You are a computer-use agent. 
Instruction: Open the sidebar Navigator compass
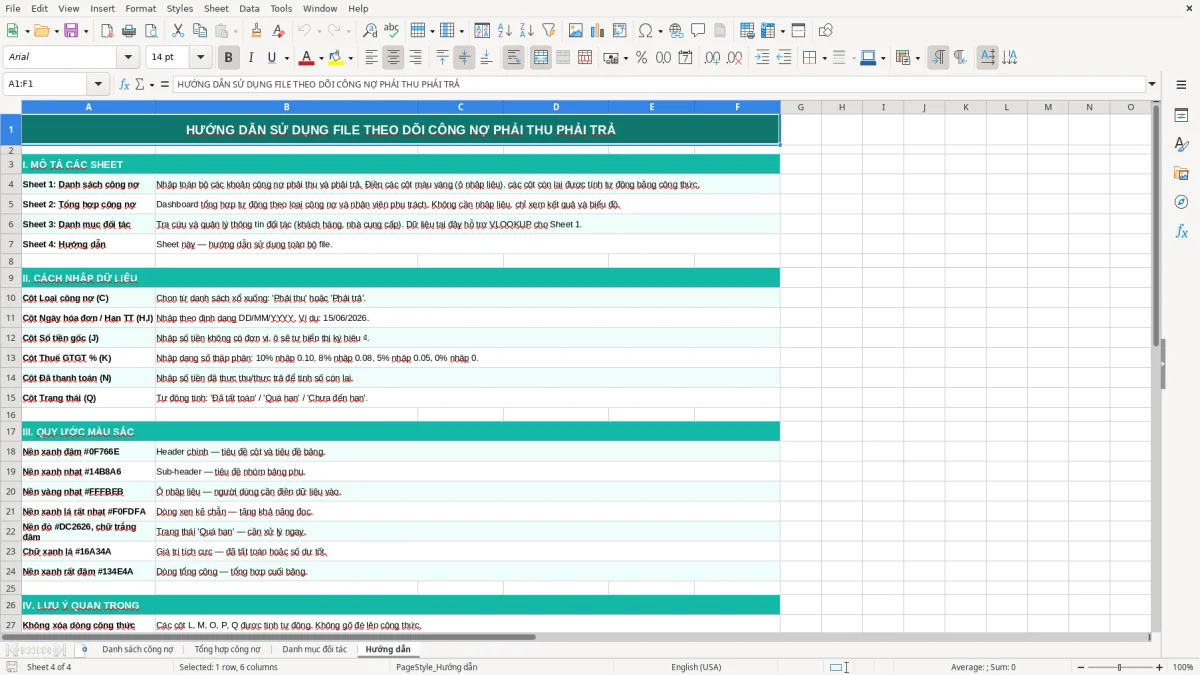tap(1181, 202)
